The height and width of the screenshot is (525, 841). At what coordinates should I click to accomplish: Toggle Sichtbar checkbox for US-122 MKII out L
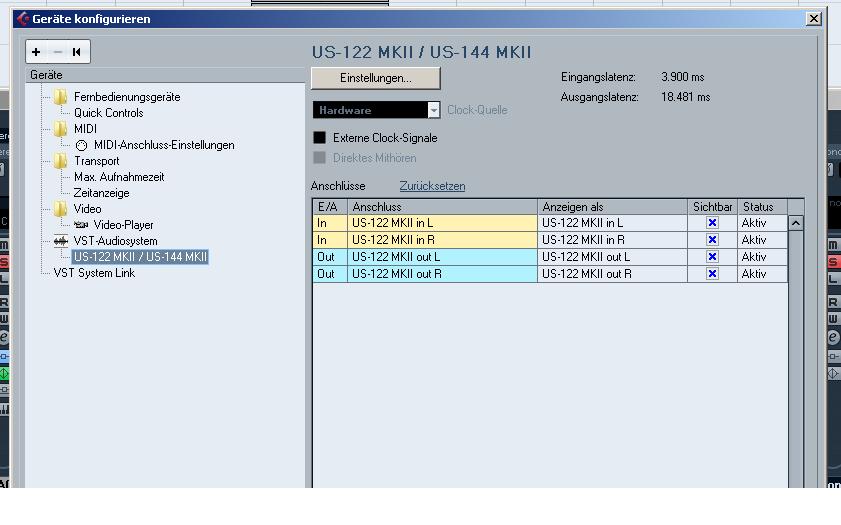712,257
